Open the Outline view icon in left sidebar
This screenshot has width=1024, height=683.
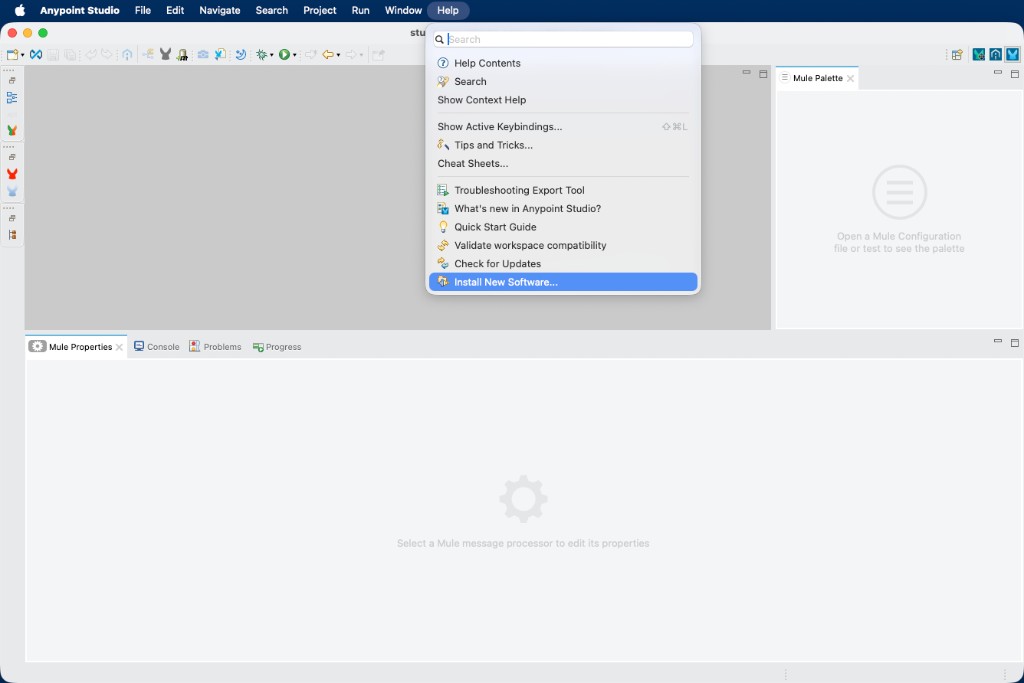pos(12,98)
